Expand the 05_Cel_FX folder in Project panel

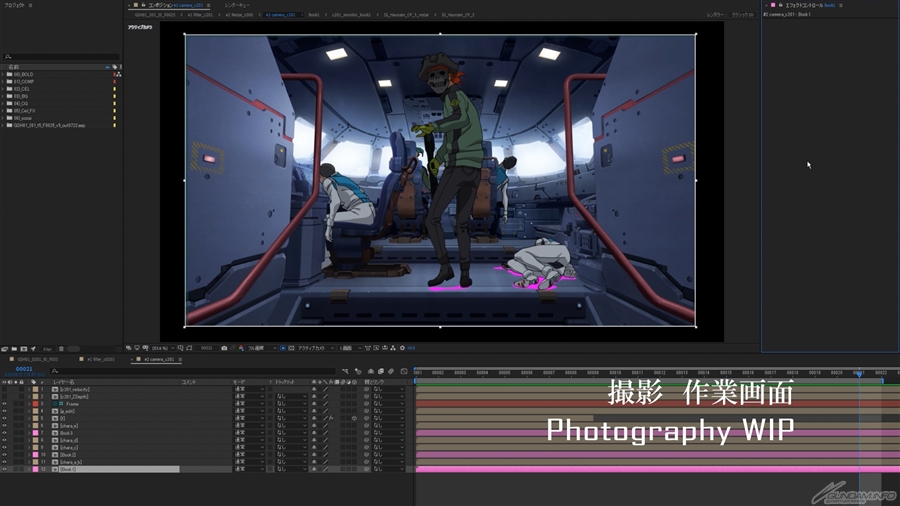[3, 111]
